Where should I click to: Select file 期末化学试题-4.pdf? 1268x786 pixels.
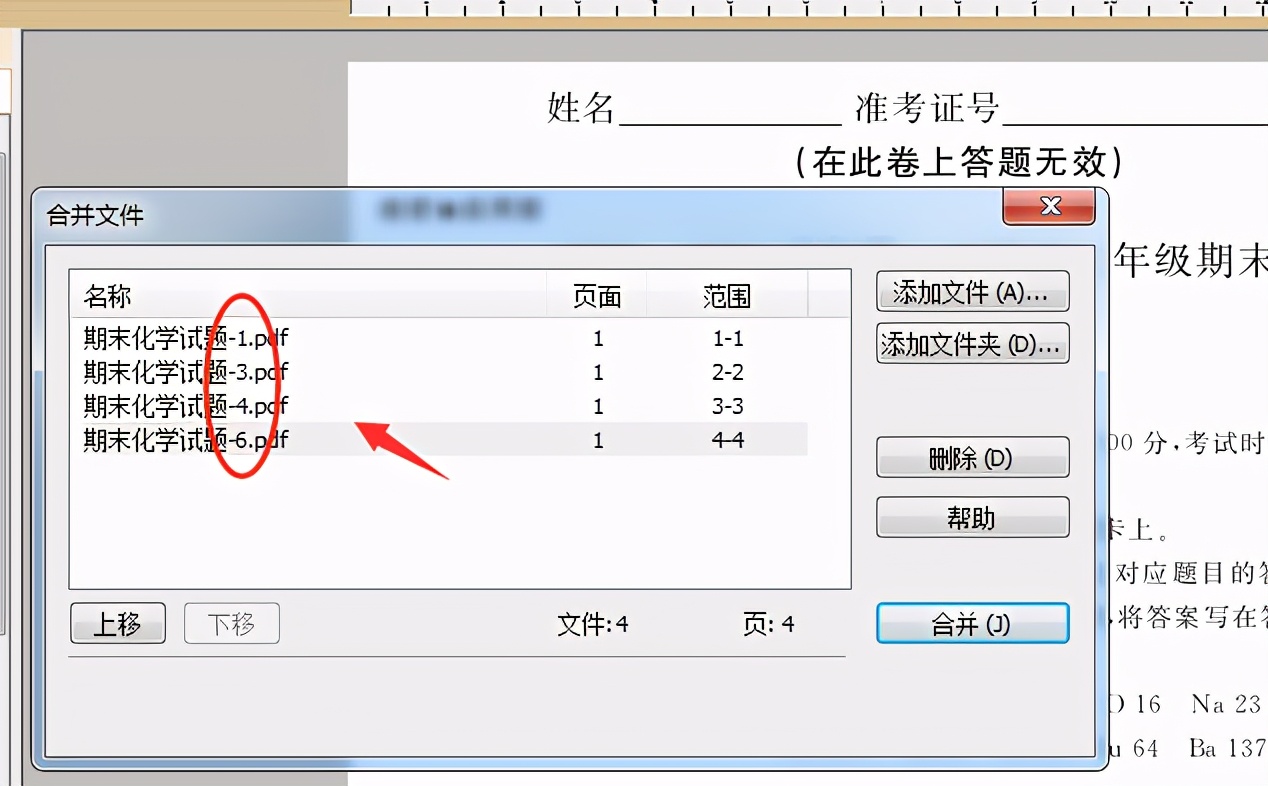coord(438,406)
